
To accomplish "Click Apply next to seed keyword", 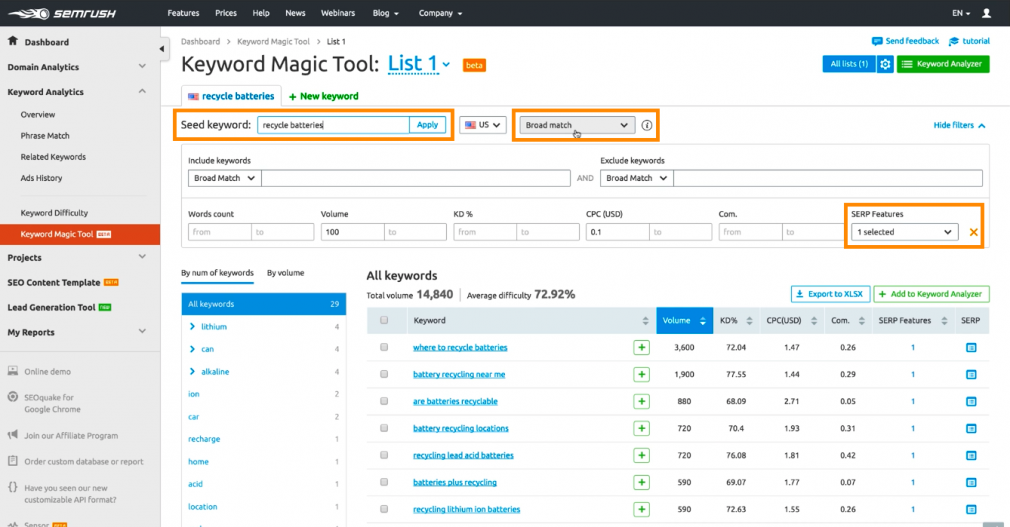I will pos(427,125).
